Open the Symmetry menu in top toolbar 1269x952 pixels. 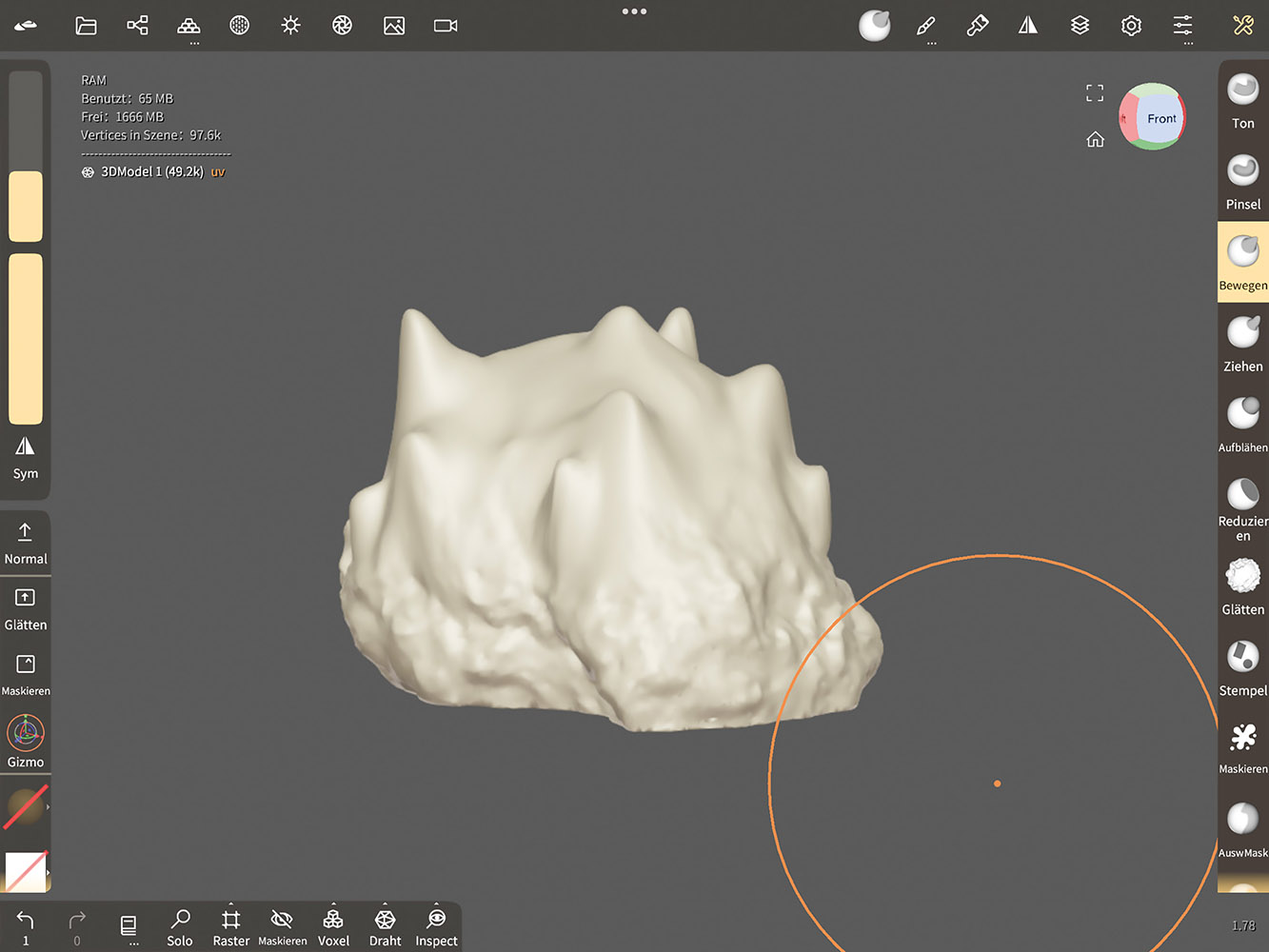pyautogui.click(x=1028, y=26)
